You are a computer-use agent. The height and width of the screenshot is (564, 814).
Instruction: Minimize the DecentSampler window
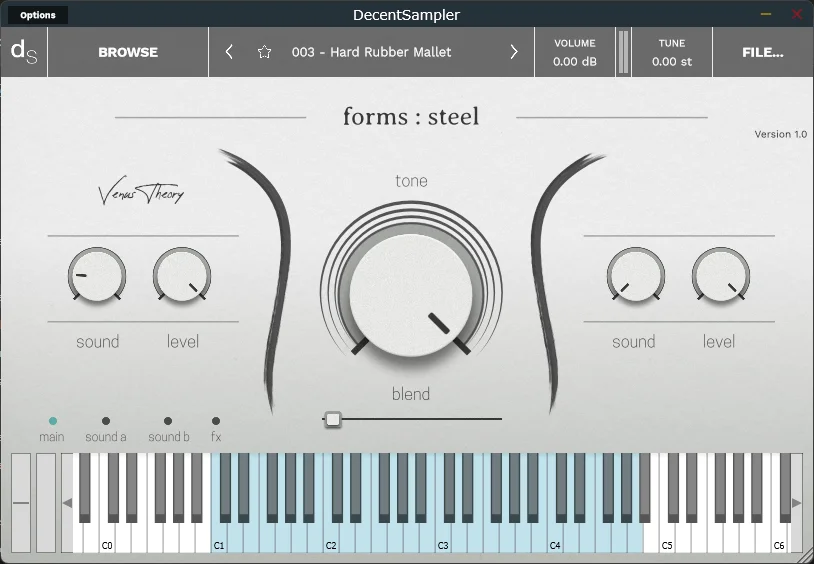766,14
